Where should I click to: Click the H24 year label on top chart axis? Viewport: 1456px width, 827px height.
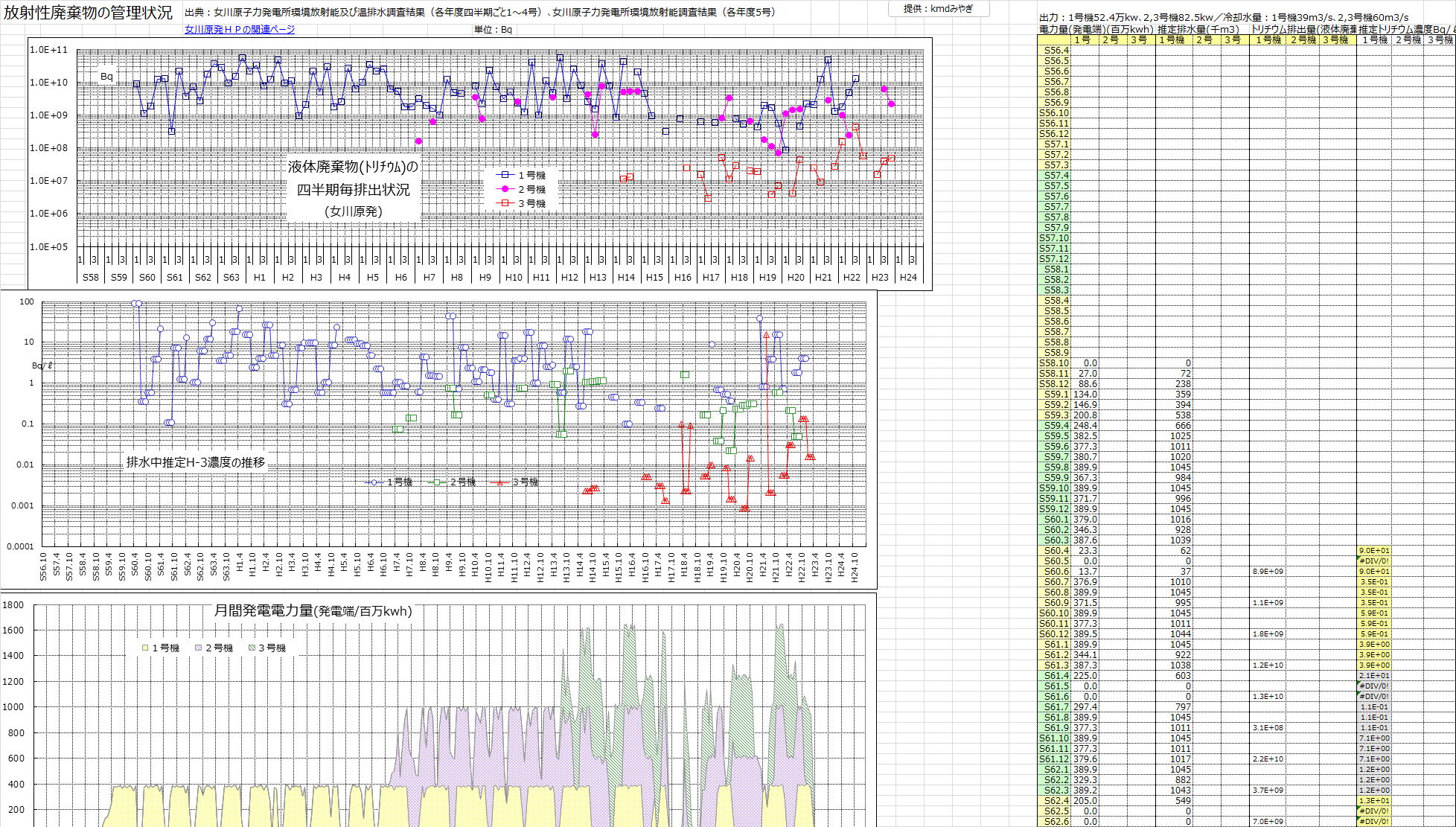(x=908, y=277)
